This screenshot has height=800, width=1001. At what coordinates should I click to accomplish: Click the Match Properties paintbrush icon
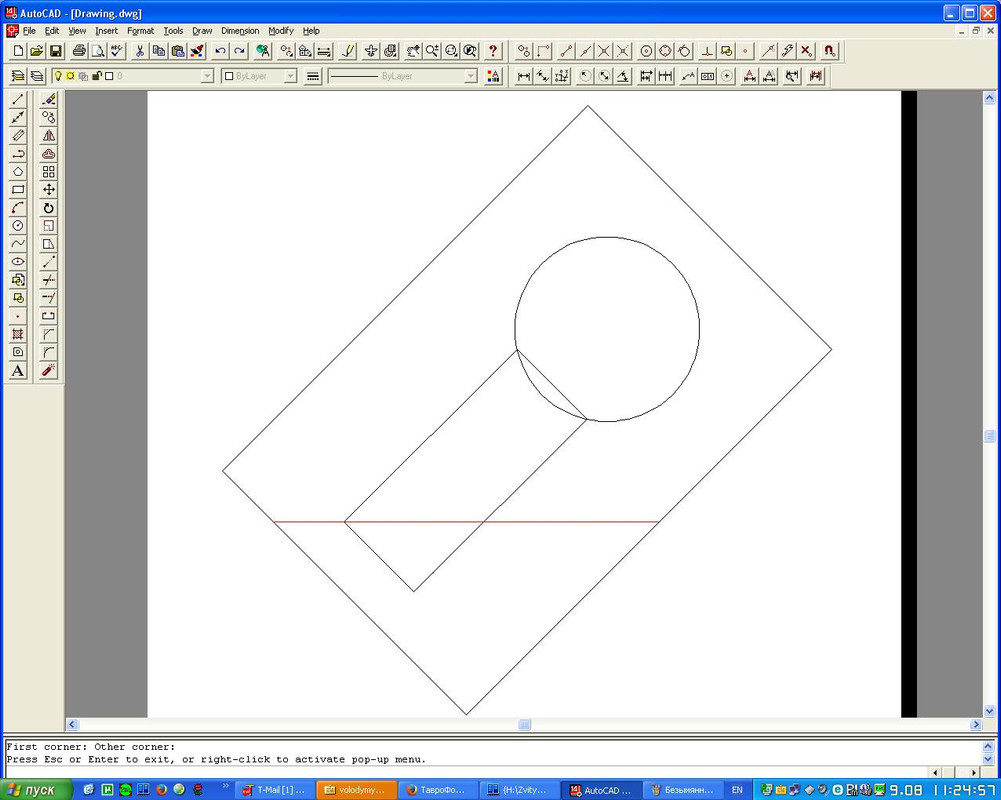pyautogui.click(x=197, y=51)
